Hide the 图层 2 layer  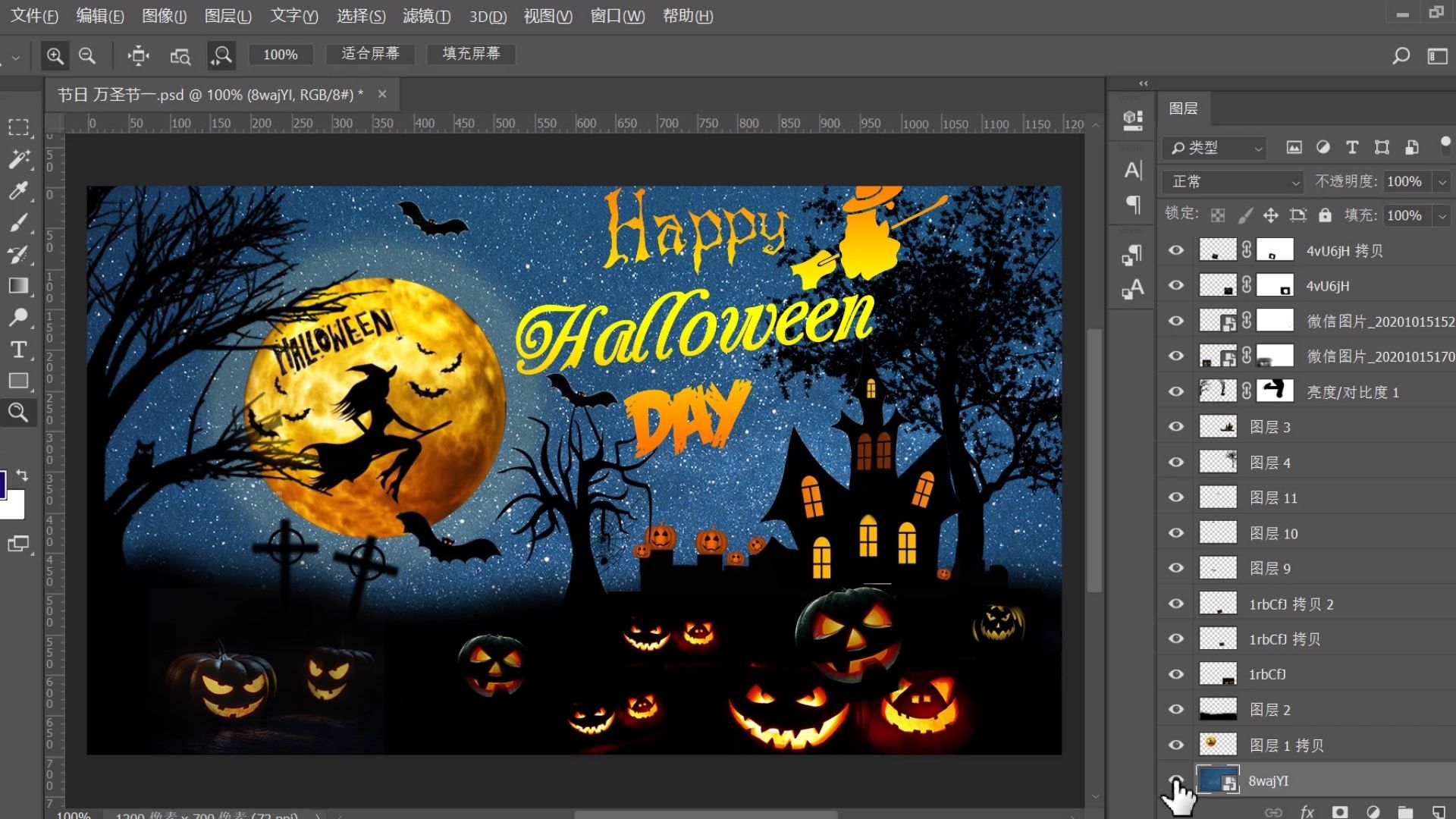[1176, 709]
